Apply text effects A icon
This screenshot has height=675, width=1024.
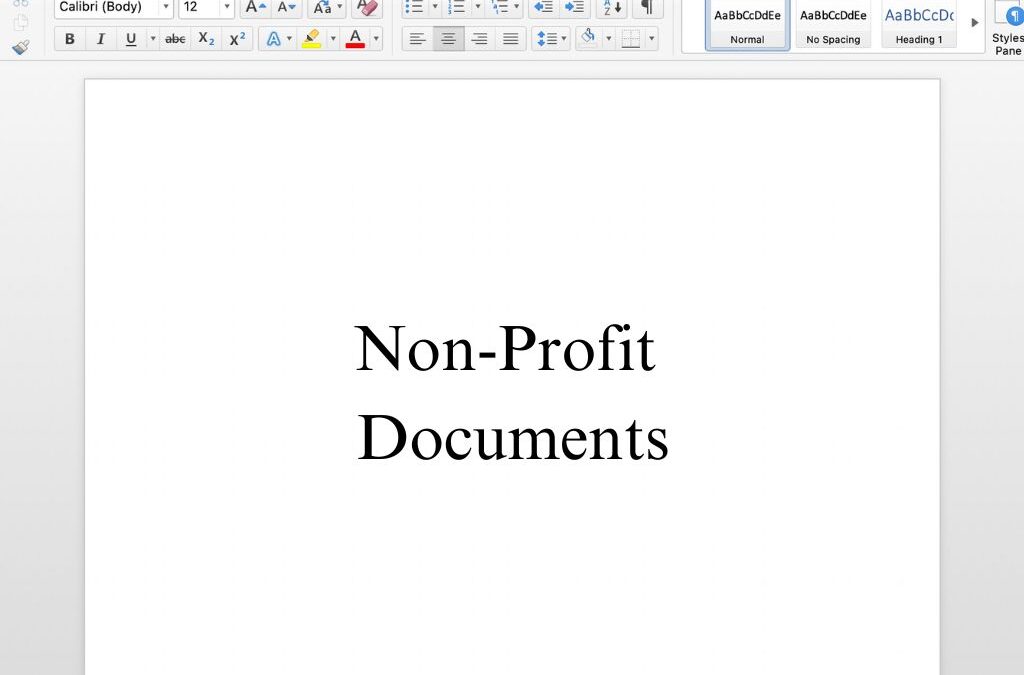(274, 39)
